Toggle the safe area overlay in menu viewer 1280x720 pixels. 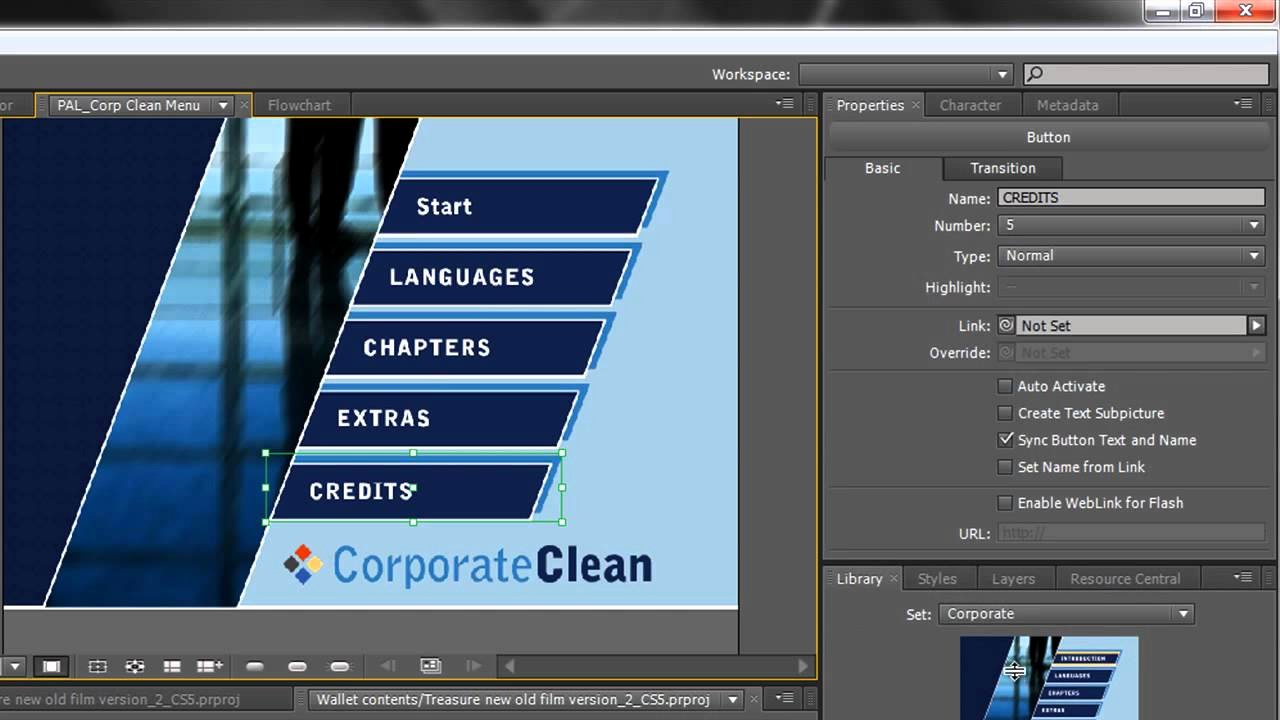click(51, 666)
